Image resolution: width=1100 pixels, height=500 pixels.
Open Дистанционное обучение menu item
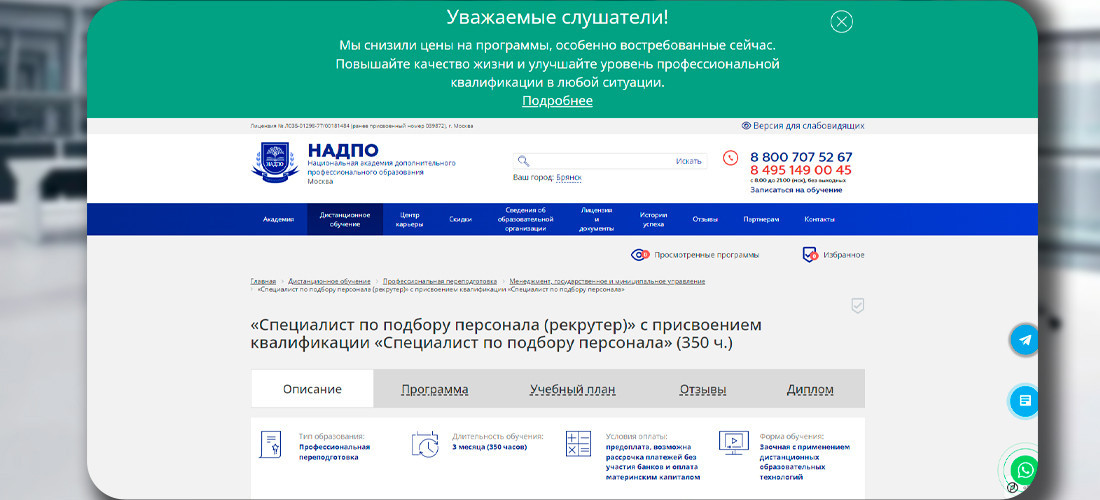(x=345, y=219)
